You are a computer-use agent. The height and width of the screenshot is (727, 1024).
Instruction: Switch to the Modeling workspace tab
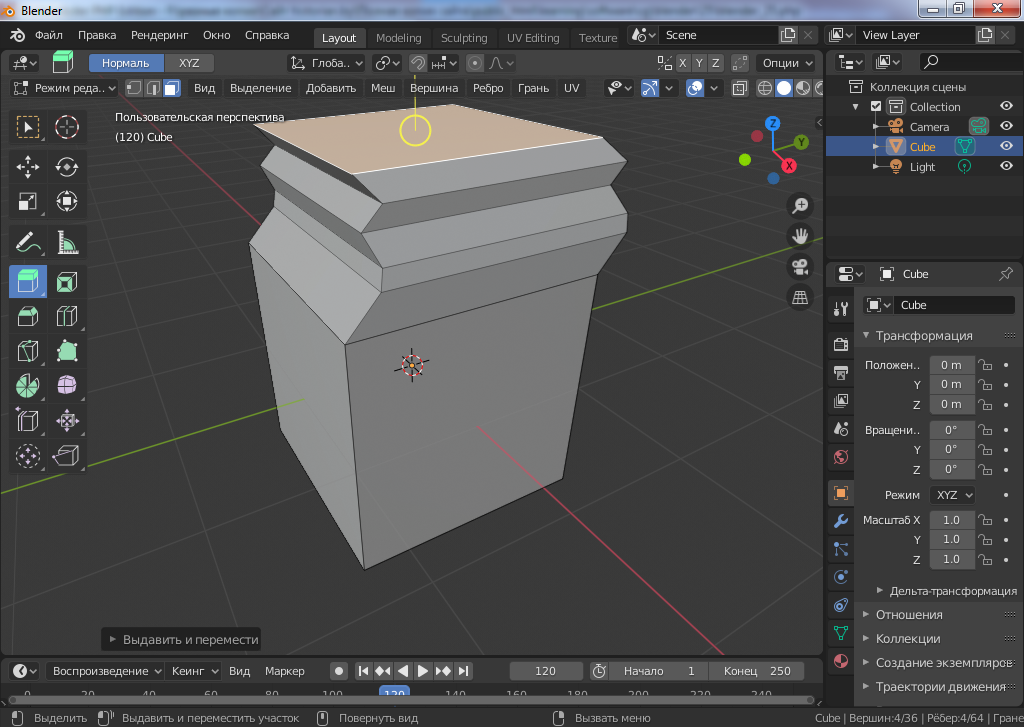[398, 38]
